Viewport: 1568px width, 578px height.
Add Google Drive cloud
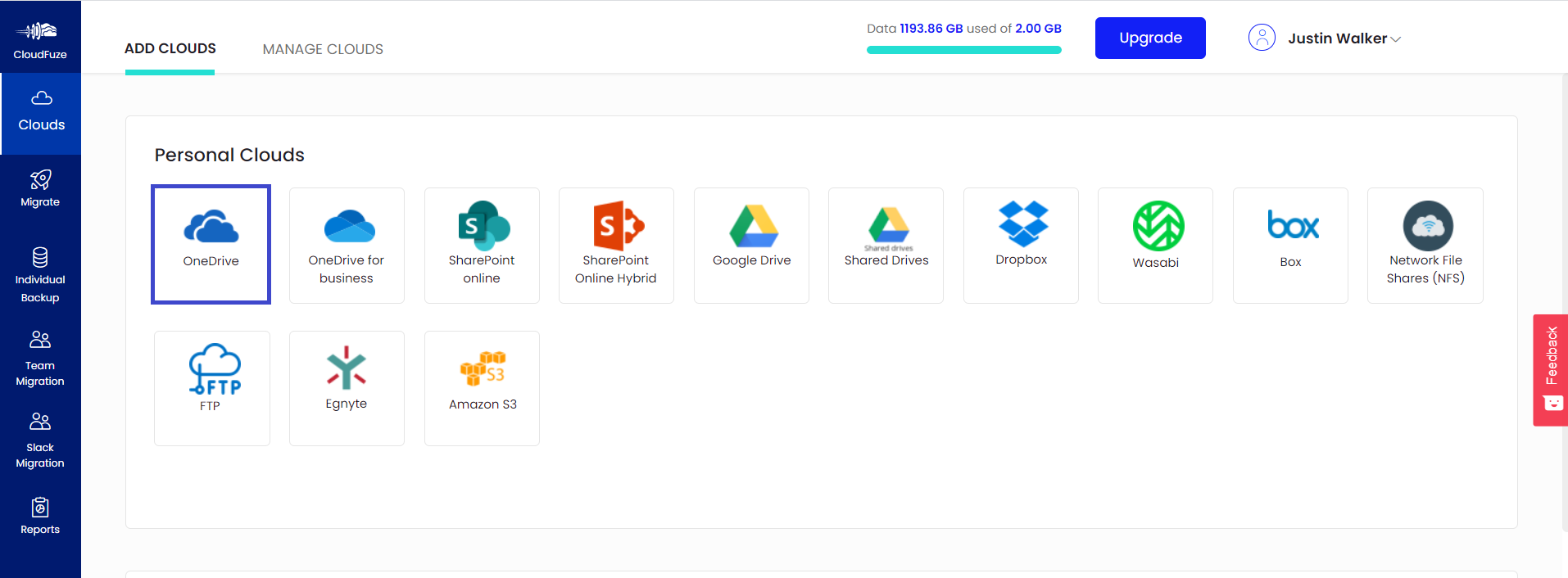[751, 246]
